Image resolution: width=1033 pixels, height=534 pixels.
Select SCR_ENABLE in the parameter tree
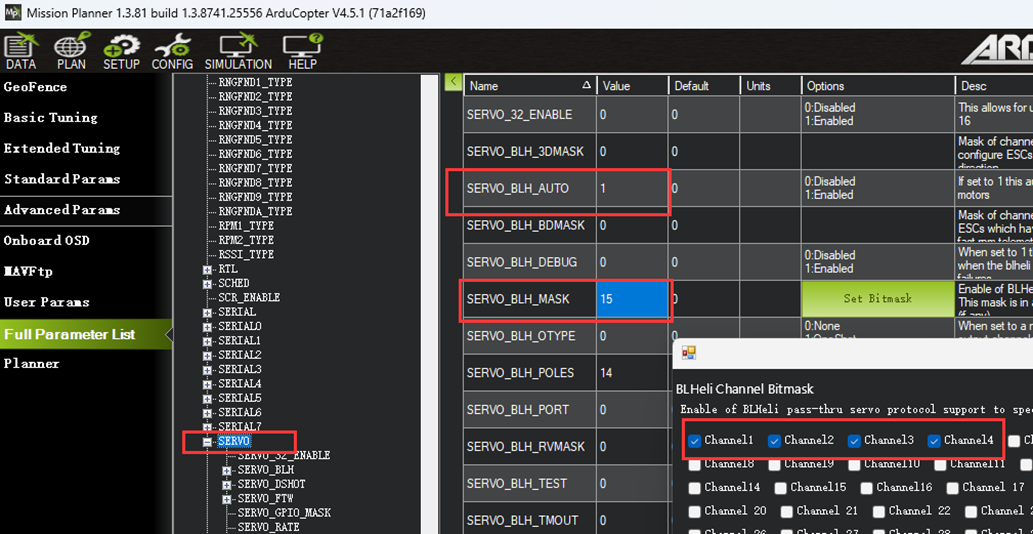249,298
